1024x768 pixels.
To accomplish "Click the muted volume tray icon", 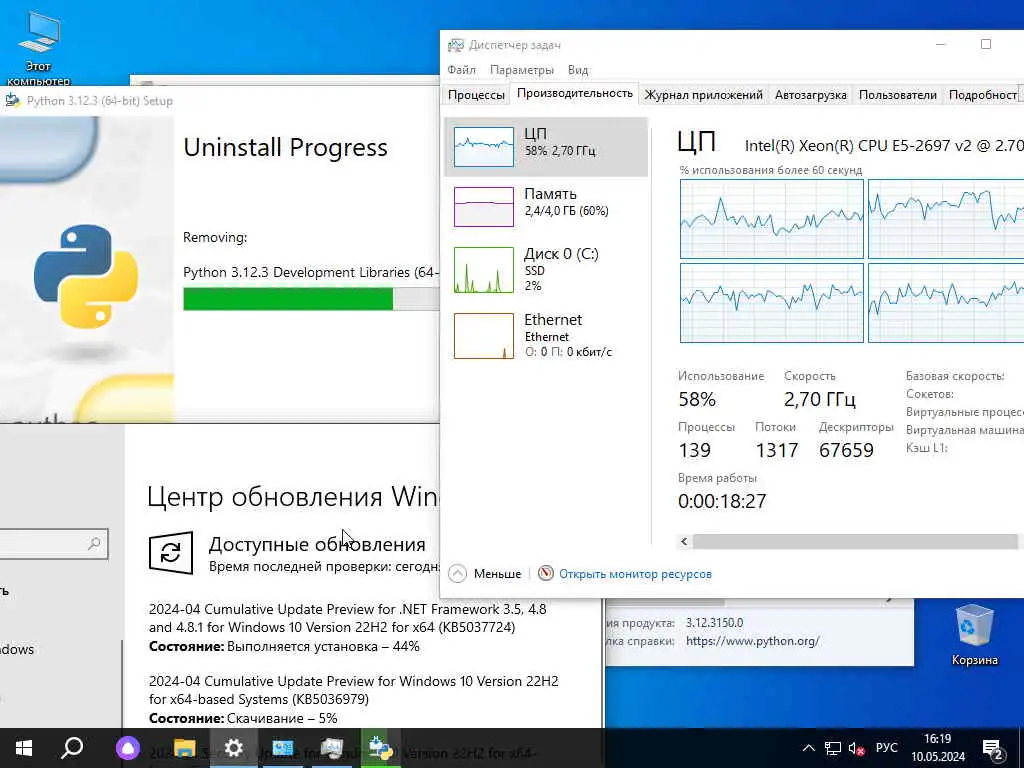I will click(x=856, y=748).
